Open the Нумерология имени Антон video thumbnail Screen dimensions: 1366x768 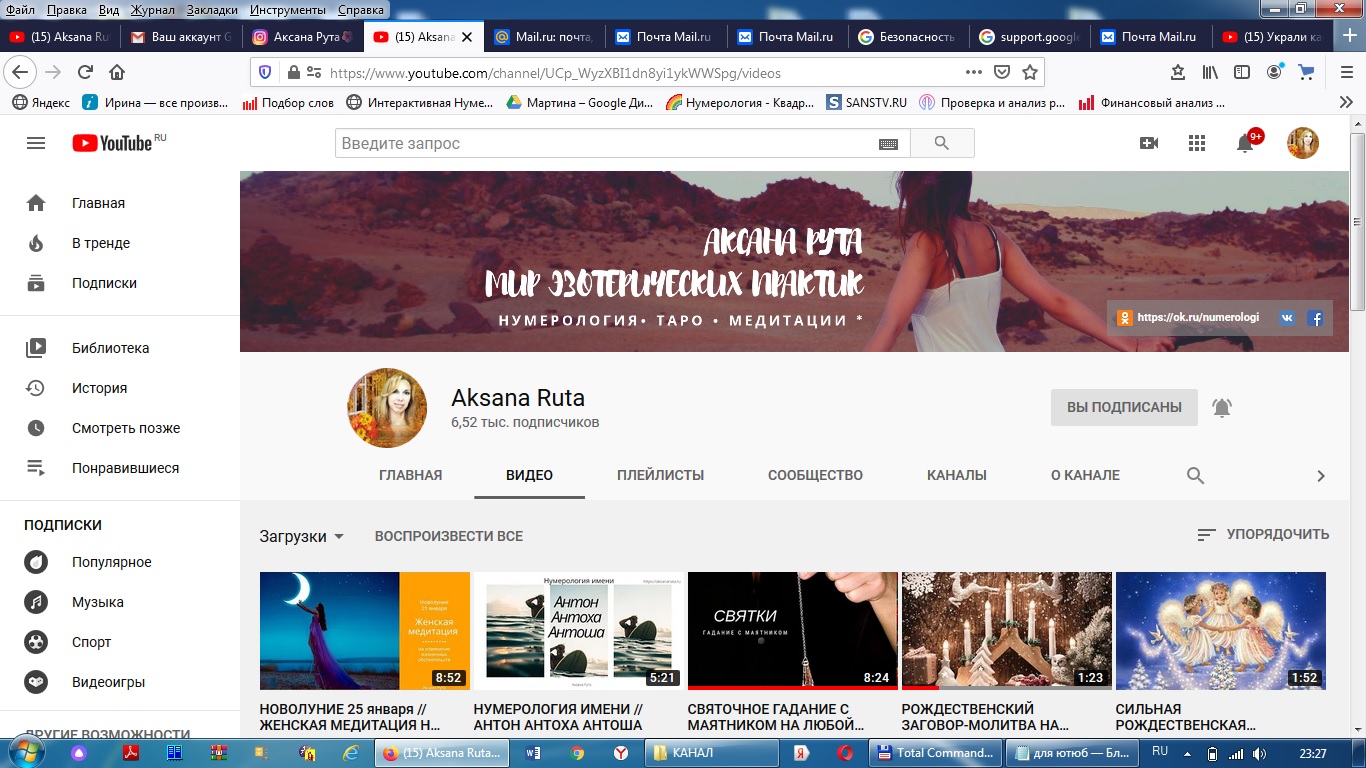click(x=578, y=631)
